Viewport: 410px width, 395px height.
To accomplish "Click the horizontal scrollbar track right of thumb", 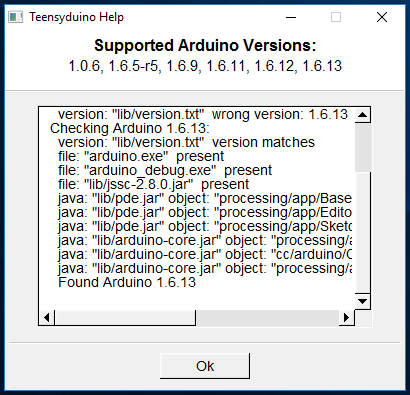I will pos(267,318).
